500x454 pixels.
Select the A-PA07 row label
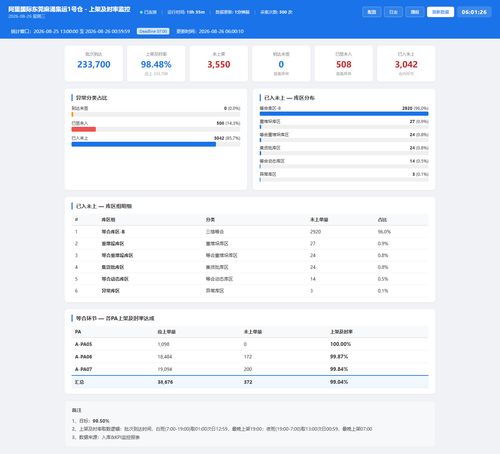click(x=83, y=369)
